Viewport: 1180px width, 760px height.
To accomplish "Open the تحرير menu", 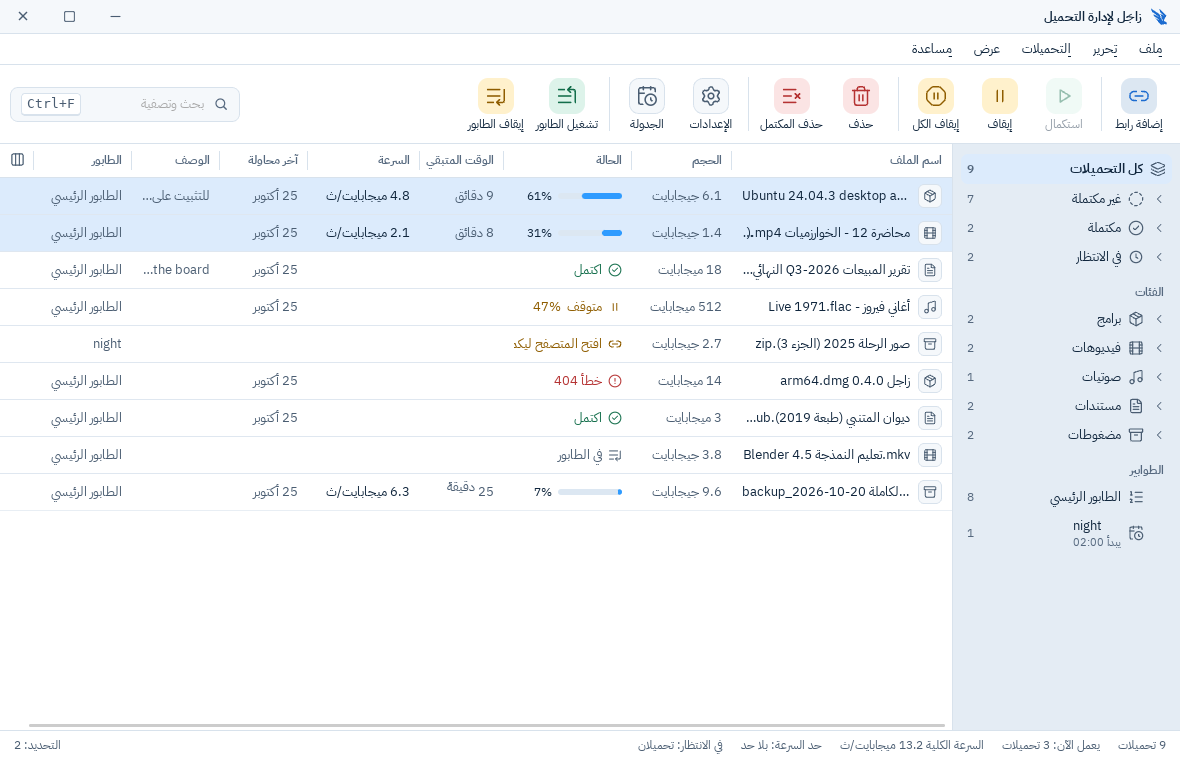I will coord(1105,49).
